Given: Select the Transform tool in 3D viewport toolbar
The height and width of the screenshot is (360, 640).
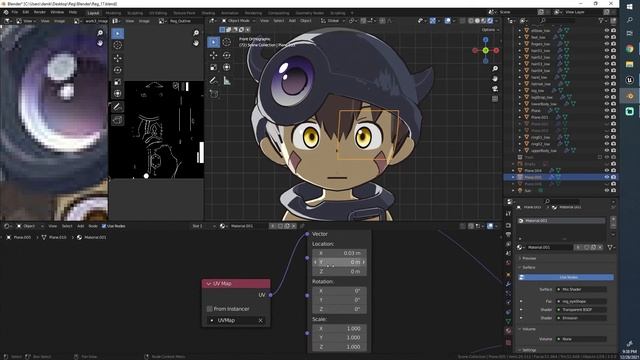Looking at the screenshot, I should pos(227,67).
